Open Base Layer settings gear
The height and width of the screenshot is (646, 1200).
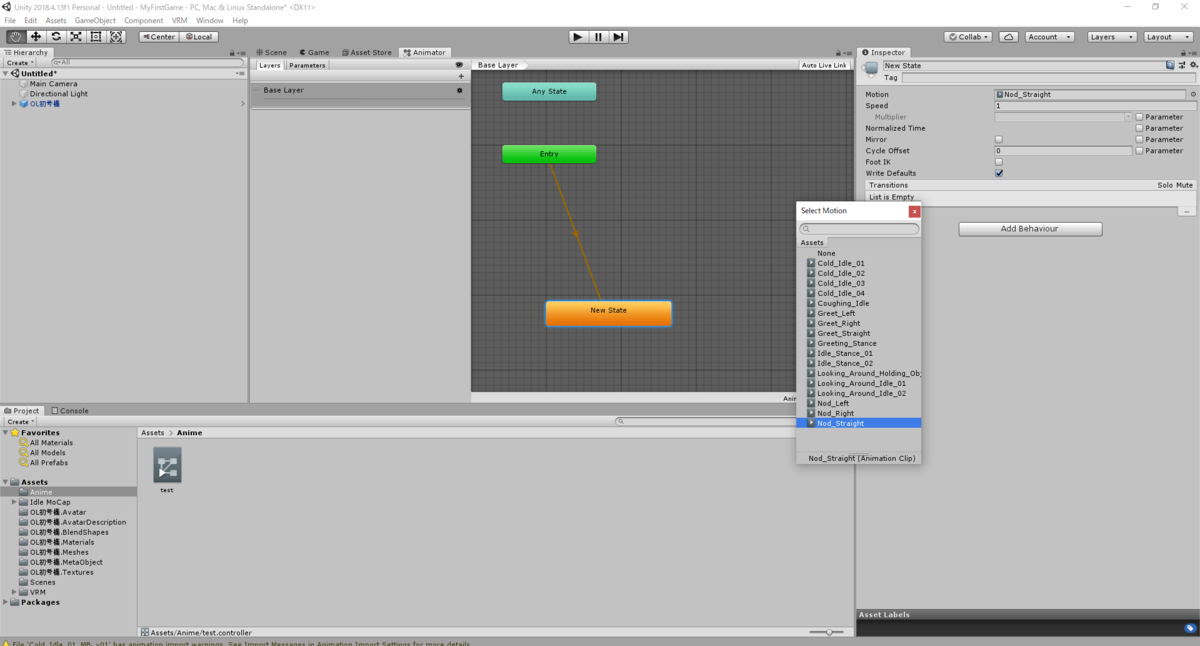pyautogui.click(x=460, y=90)
